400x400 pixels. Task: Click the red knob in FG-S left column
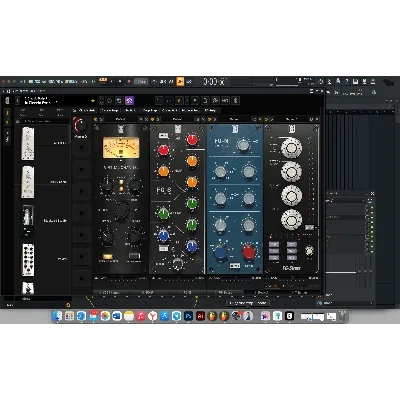pos(163,150)
